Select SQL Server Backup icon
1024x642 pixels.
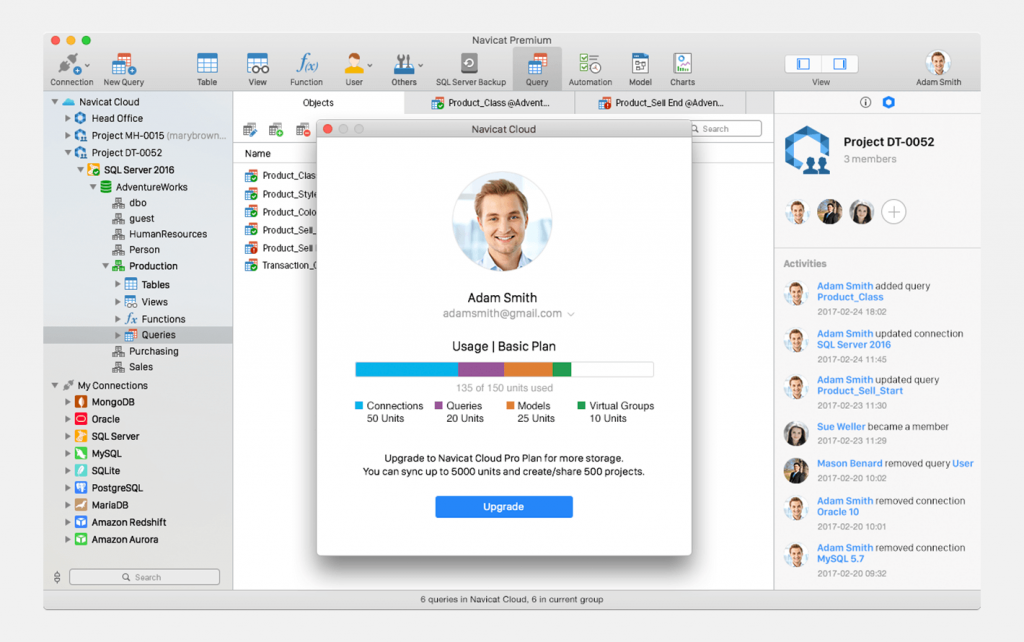[470, 64]
